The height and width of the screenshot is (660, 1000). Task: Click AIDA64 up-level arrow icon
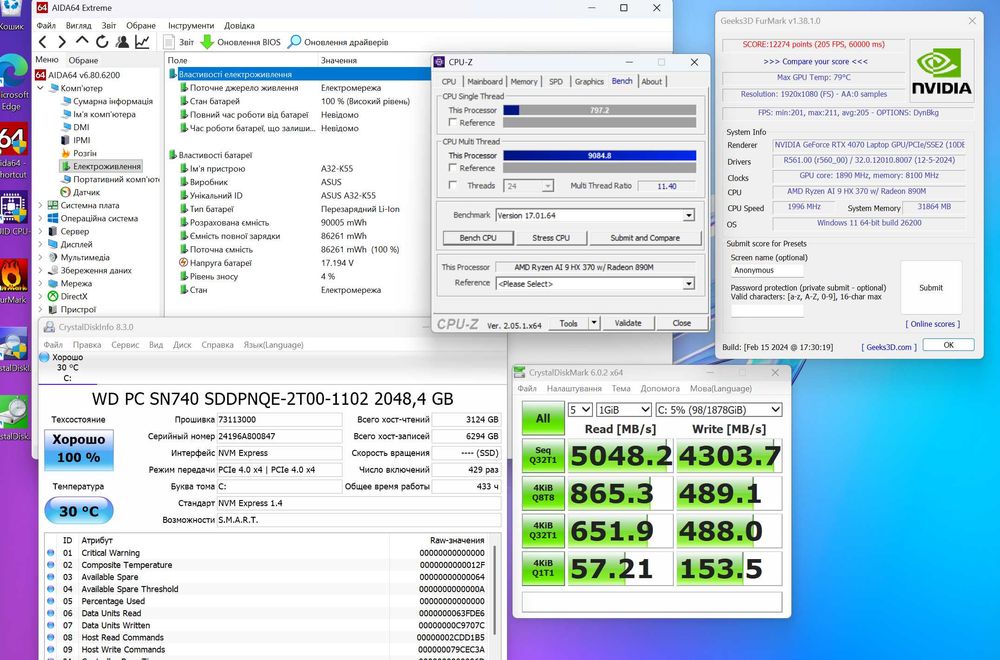pos(82,41)
